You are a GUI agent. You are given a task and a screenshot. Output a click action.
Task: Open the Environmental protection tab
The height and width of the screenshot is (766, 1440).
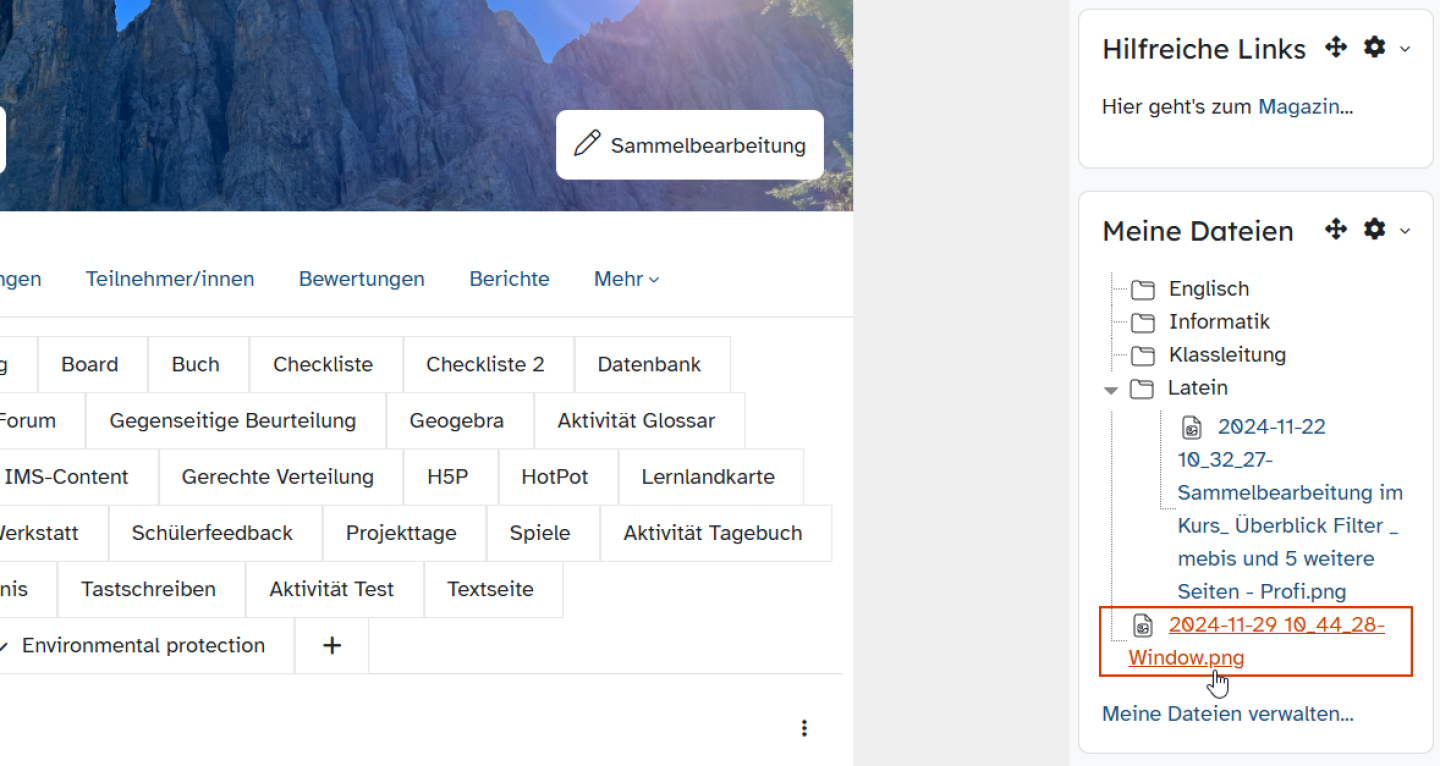[143, 646]
